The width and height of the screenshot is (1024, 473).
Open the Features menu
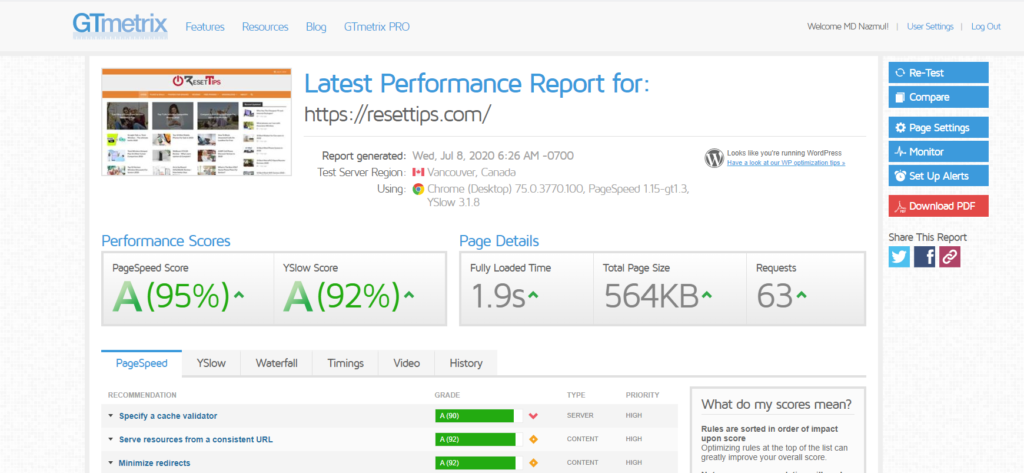(x=205, y=27)
